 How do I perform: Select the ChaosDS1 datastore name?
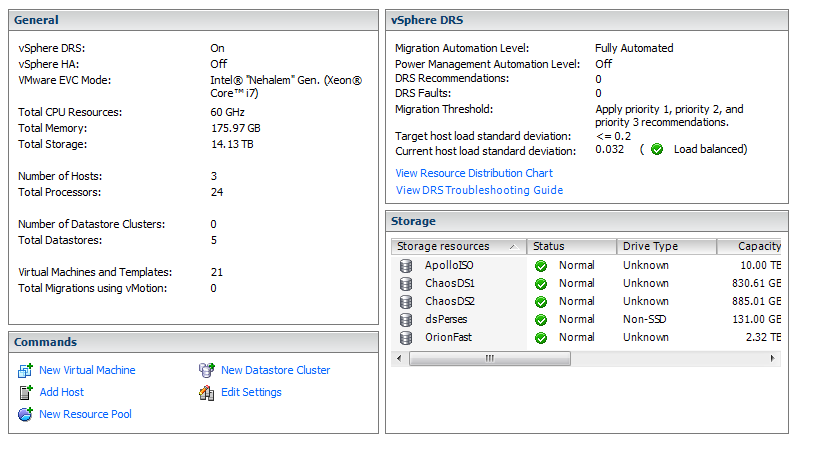(x=450, y=283)
